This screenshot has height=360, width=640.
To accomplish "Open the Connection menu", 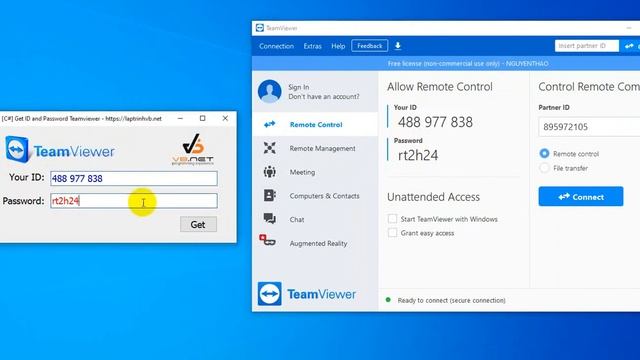I will [x=276, y=46].
